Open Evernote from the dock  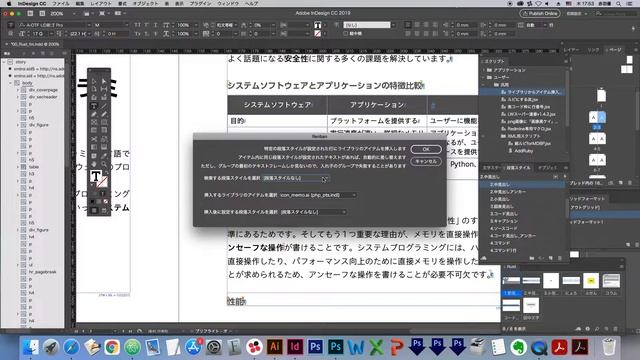coord(518,347)
